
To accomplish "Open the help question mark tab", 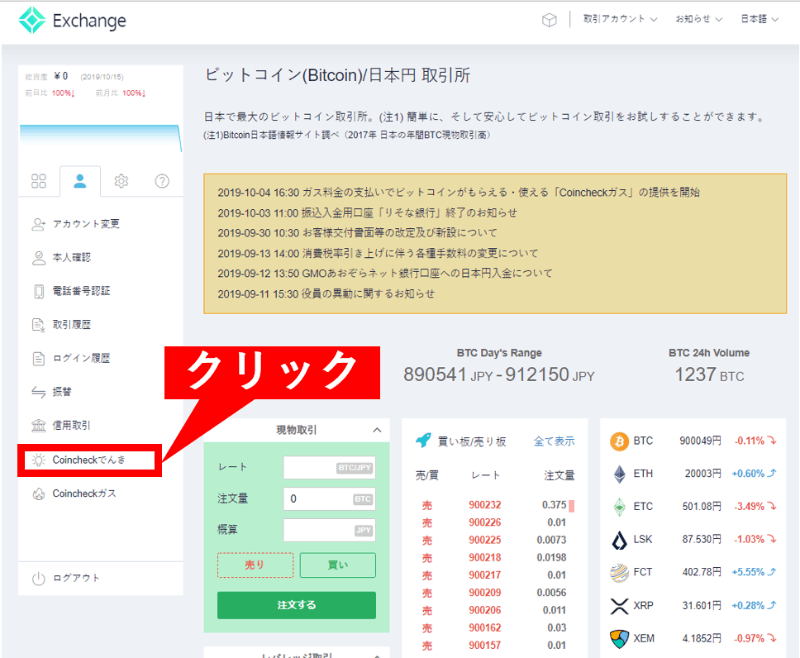I will 162,181.
